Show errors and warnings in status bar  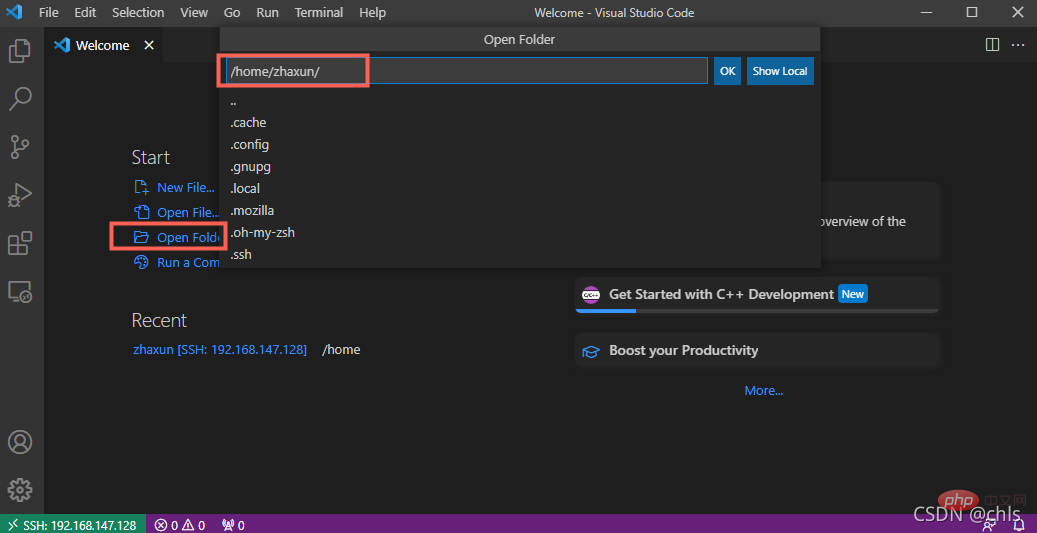click(180, 525)
